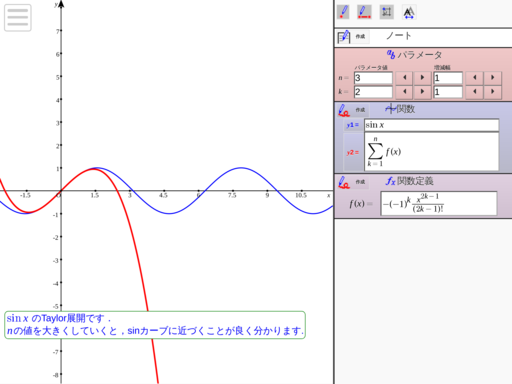Increase the n step size

click(x=492, y=78)
